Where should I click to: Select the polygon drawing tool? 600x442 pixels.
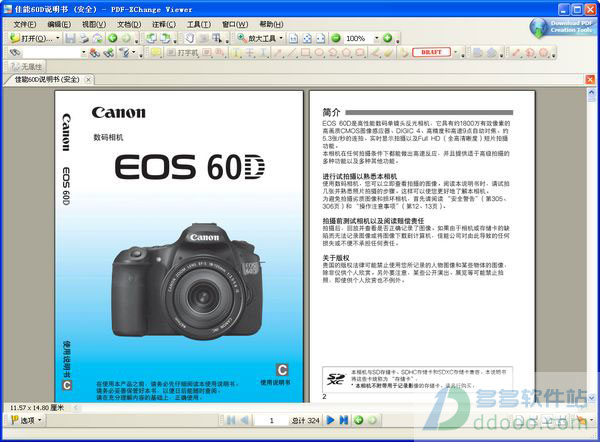(x=347, y=53)
